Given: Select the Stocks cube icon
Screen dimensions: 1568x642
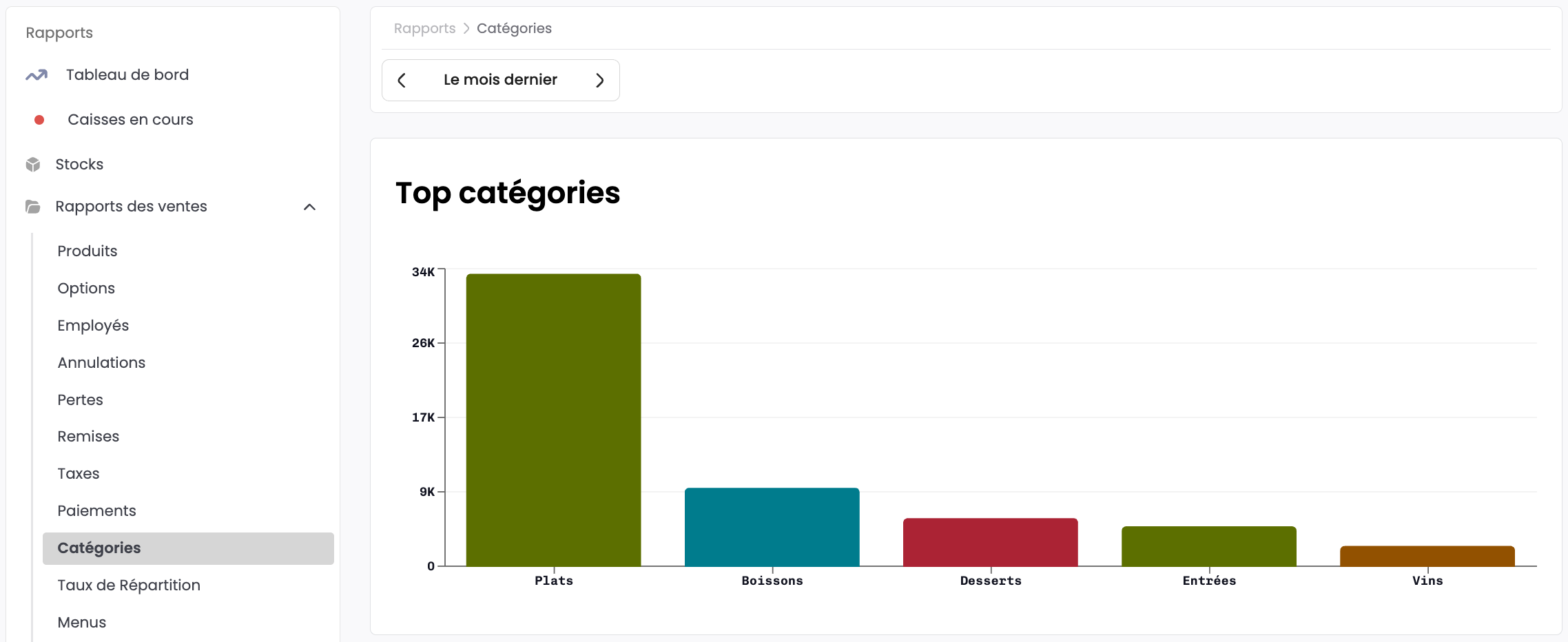Looking at the screenshot, I should click(34, 164).
